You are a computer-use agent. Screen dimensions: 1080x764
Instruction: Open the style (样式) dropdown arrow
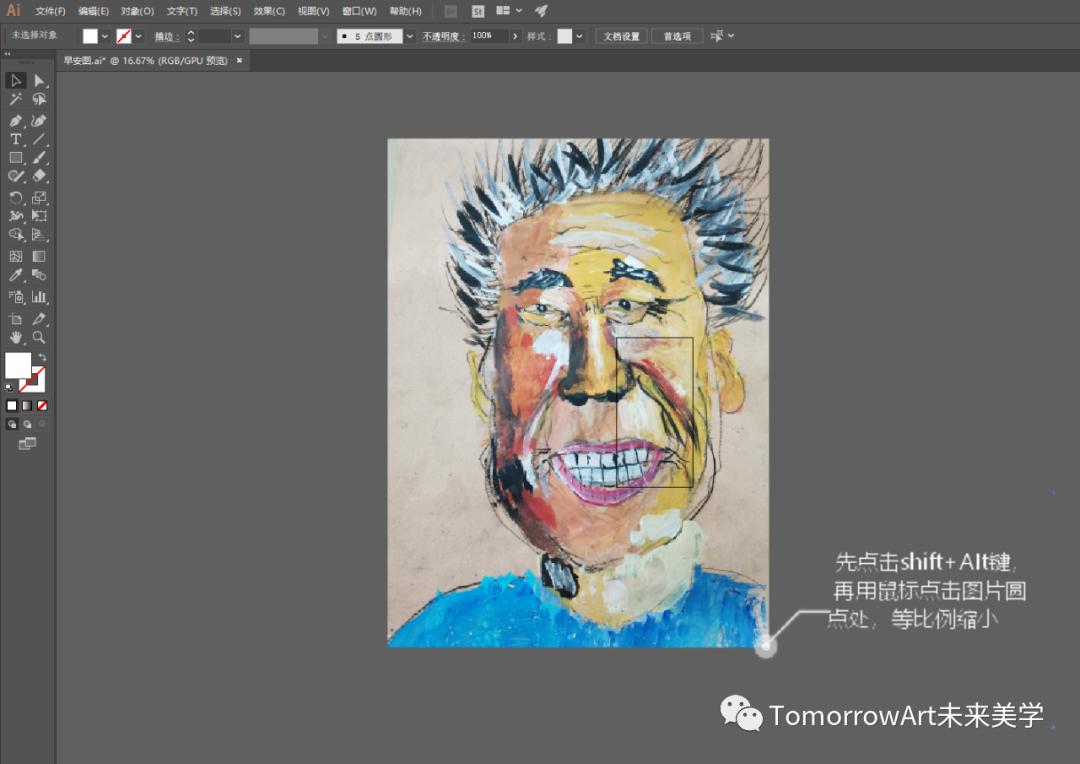(579, 37)
